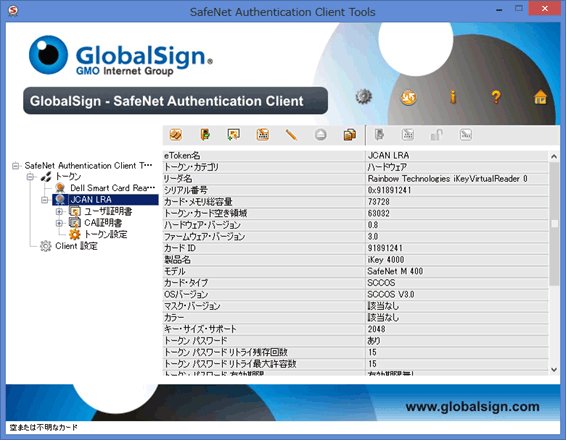Go to the Home icon
The width and height of the screenshot is (567, 441).
coord(540,97)
